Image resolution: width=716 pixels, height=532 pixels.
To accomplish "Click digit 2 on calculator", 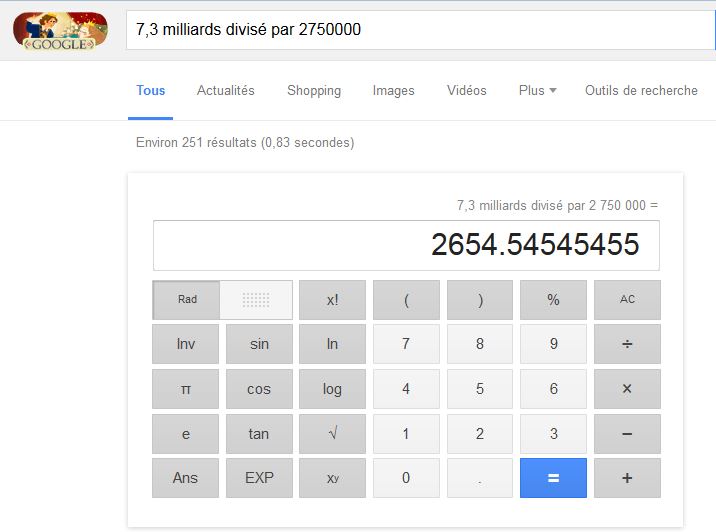I will pos(480,434).
